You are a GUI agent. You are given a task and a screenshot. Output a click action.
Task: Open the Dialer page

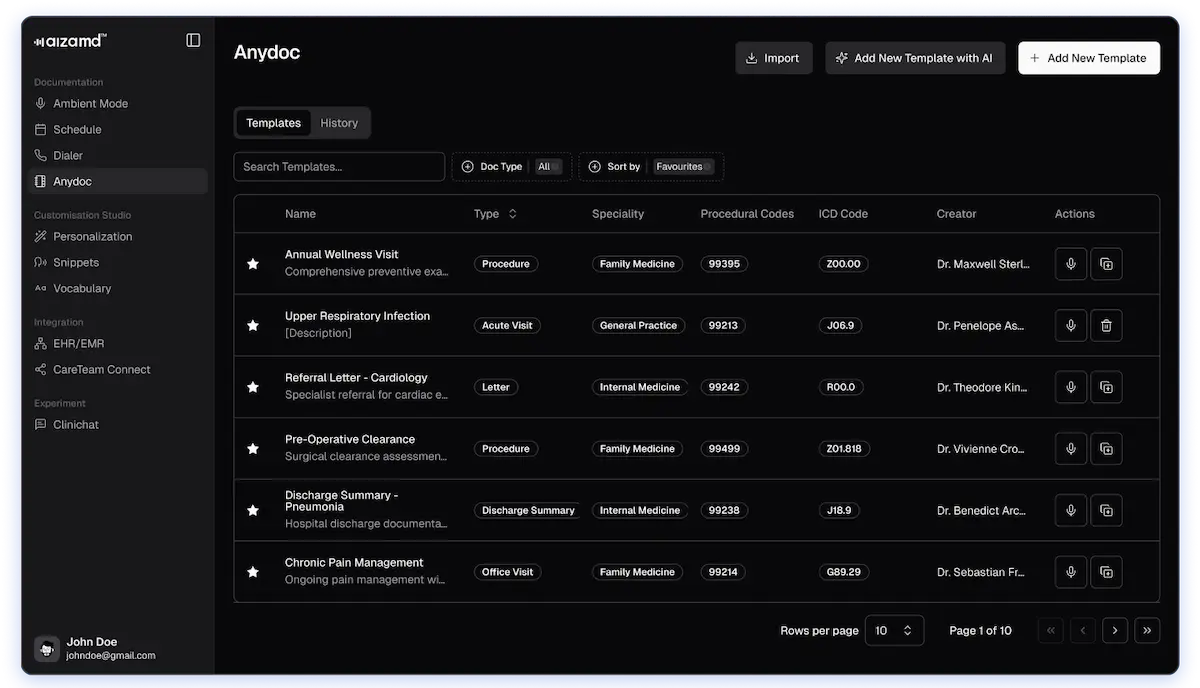[120, 155]
